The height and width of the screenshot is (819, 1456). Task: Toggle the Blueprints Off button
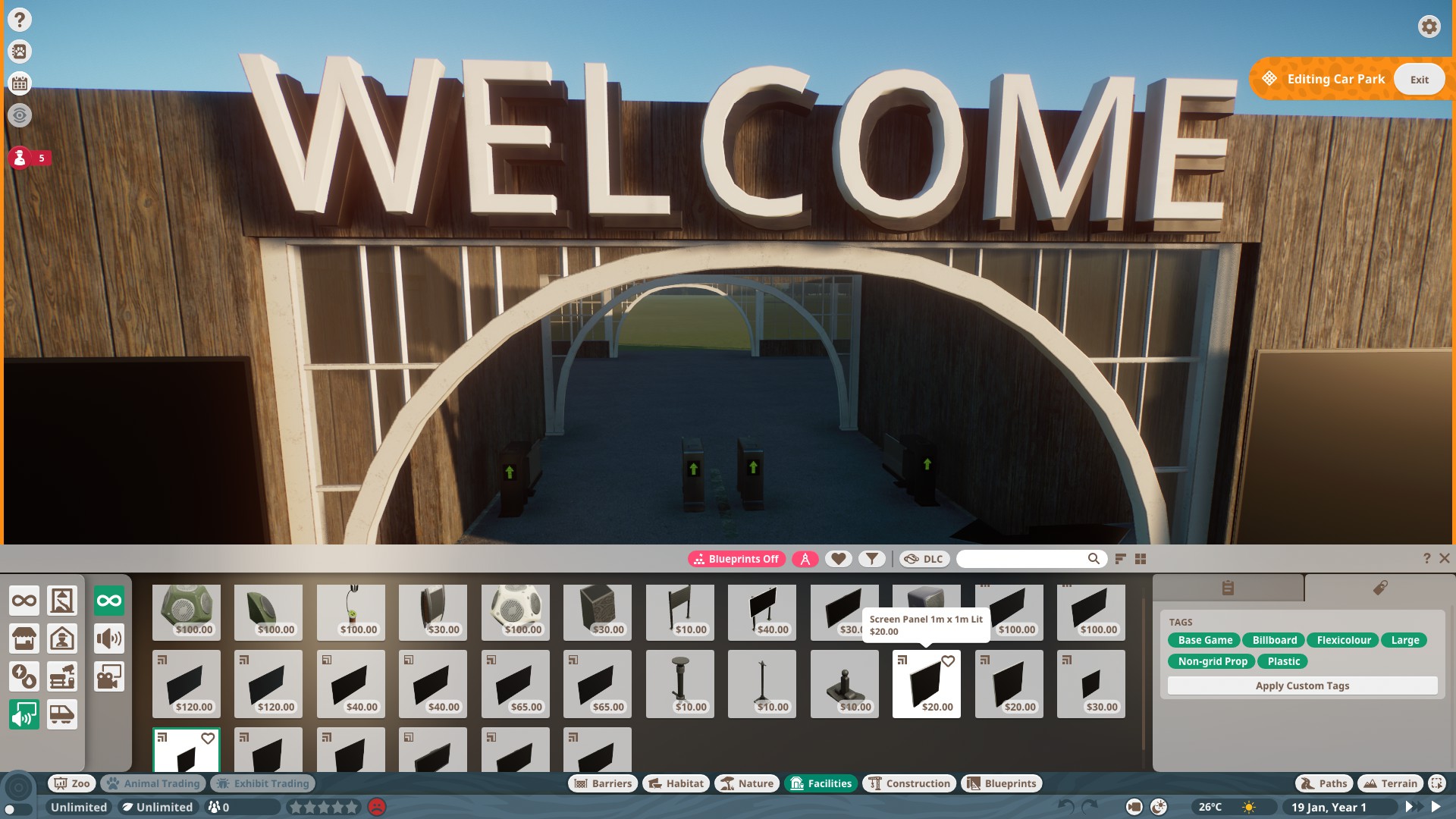pyautogui.click(x=736, y=559)
